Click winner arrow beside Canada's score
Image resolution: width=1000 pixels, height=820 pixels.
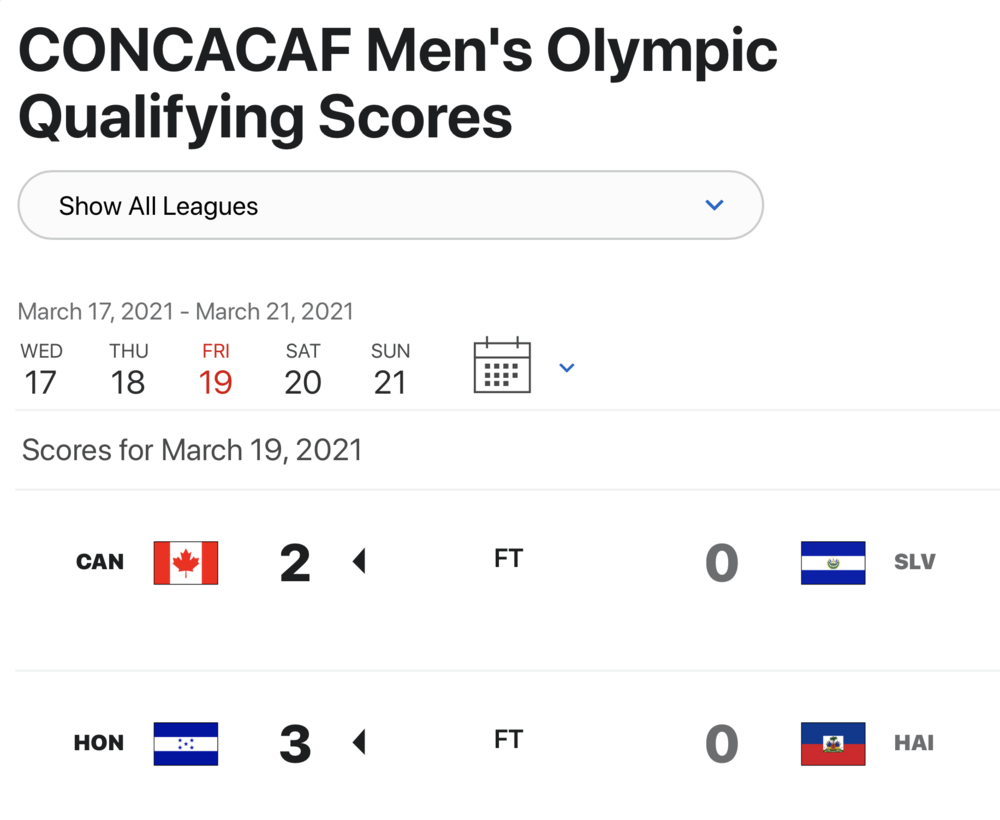359,562
